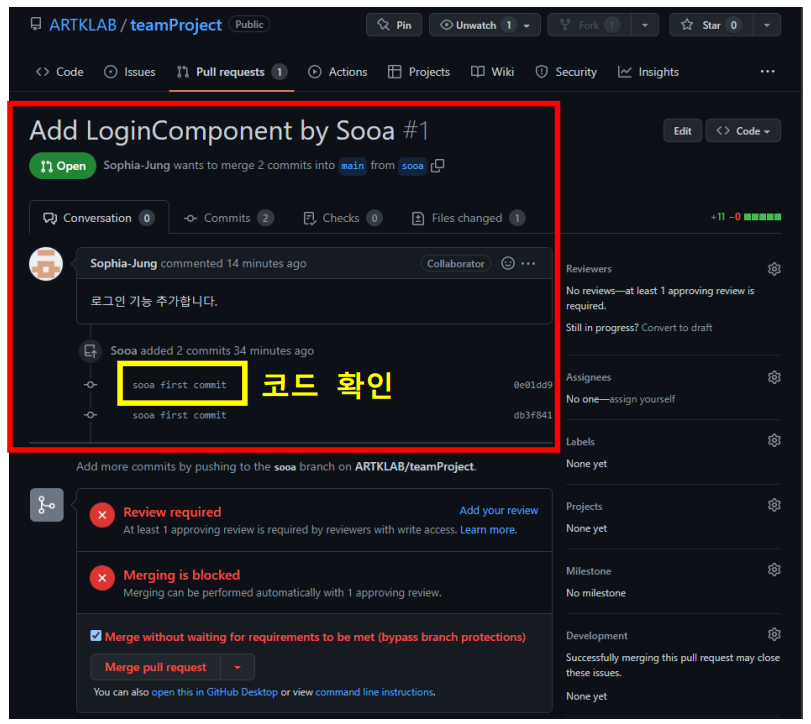Open the Pull requests tab
Image resolution: width=811 pixels, height=724 pixels.
232,72
